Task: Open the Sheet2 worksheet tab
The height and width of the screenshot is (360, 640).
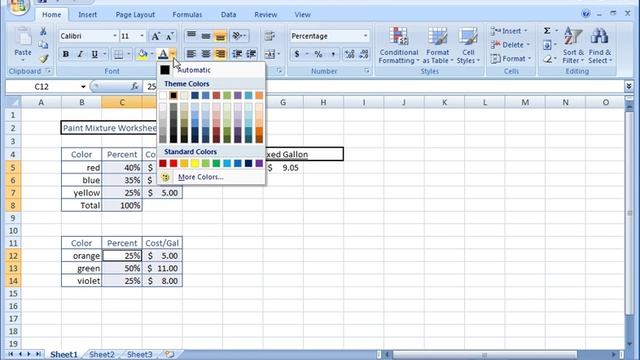Action: coord(102,354)
